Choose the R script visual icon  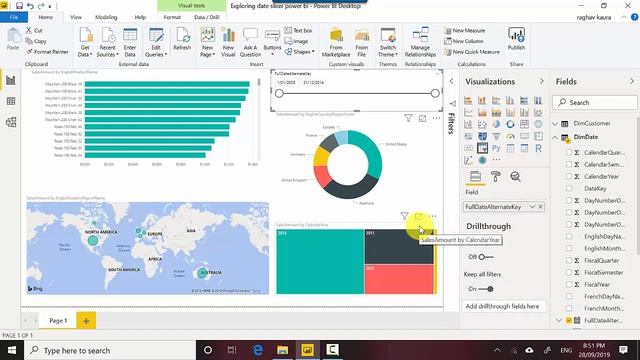(538, 148)
